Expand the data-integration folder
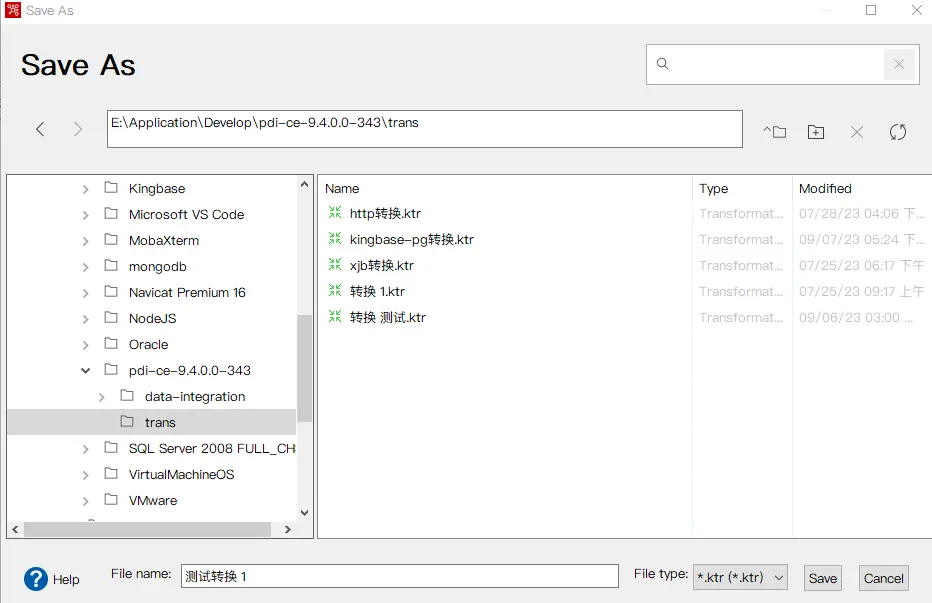This screenshot has width=932, height=603. 102,396
